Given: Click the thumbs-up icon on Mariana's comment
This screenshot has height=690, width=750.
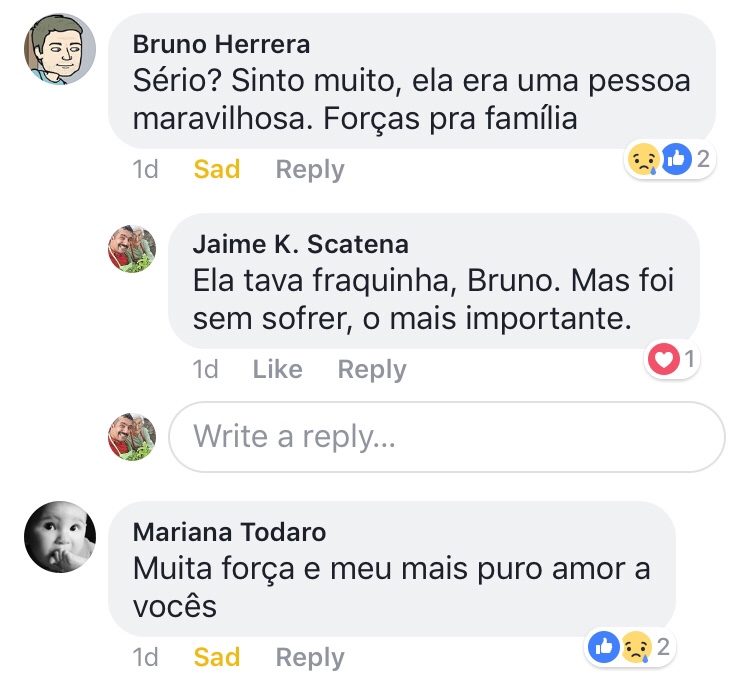Looking at the screenshot, I should tap(605, 647).
